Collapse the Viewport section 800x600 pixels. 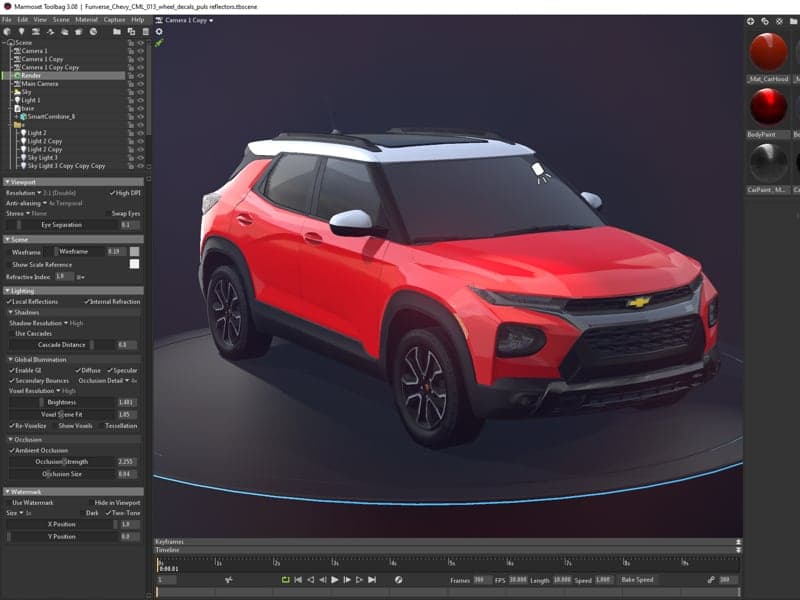73,182
